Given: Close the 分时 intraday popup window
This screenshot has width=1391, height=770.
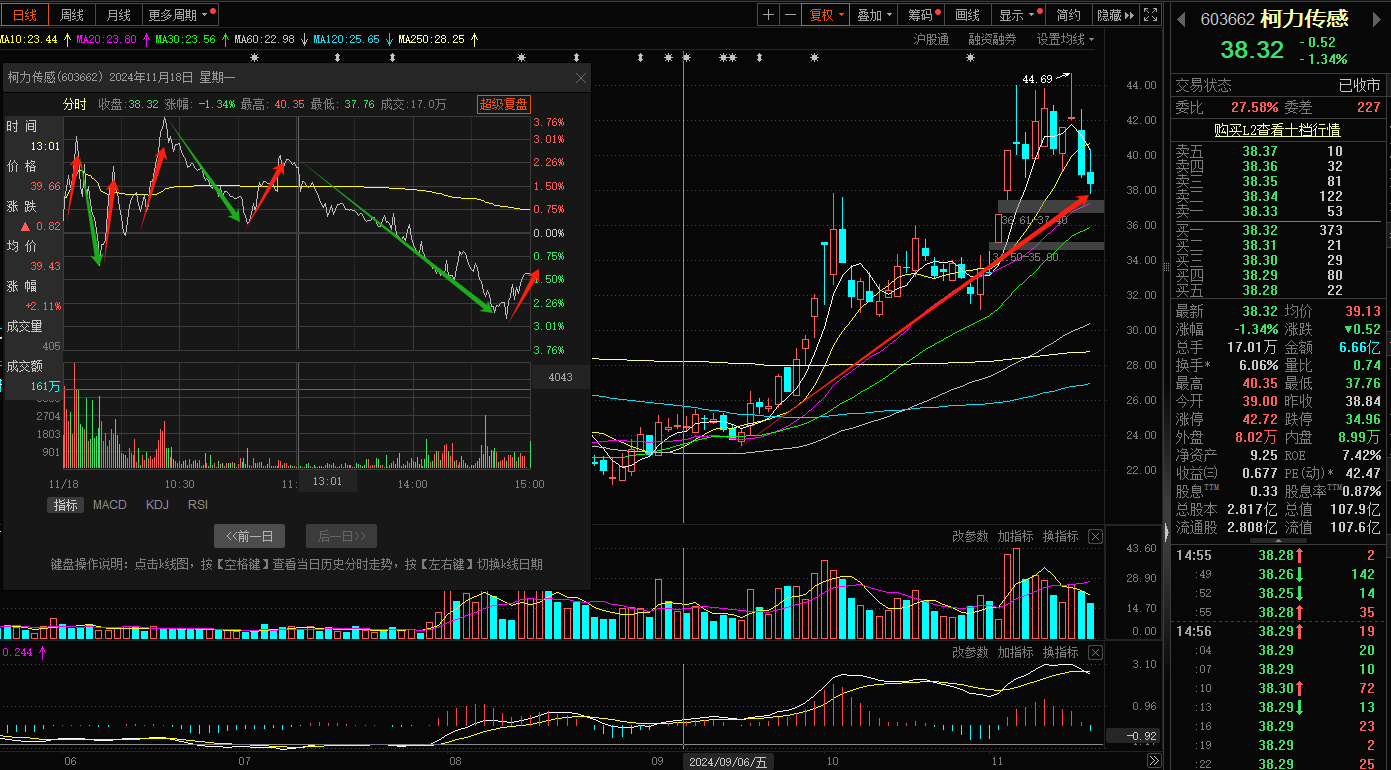Looking at the screenshot, I should [x=581, y=78].
